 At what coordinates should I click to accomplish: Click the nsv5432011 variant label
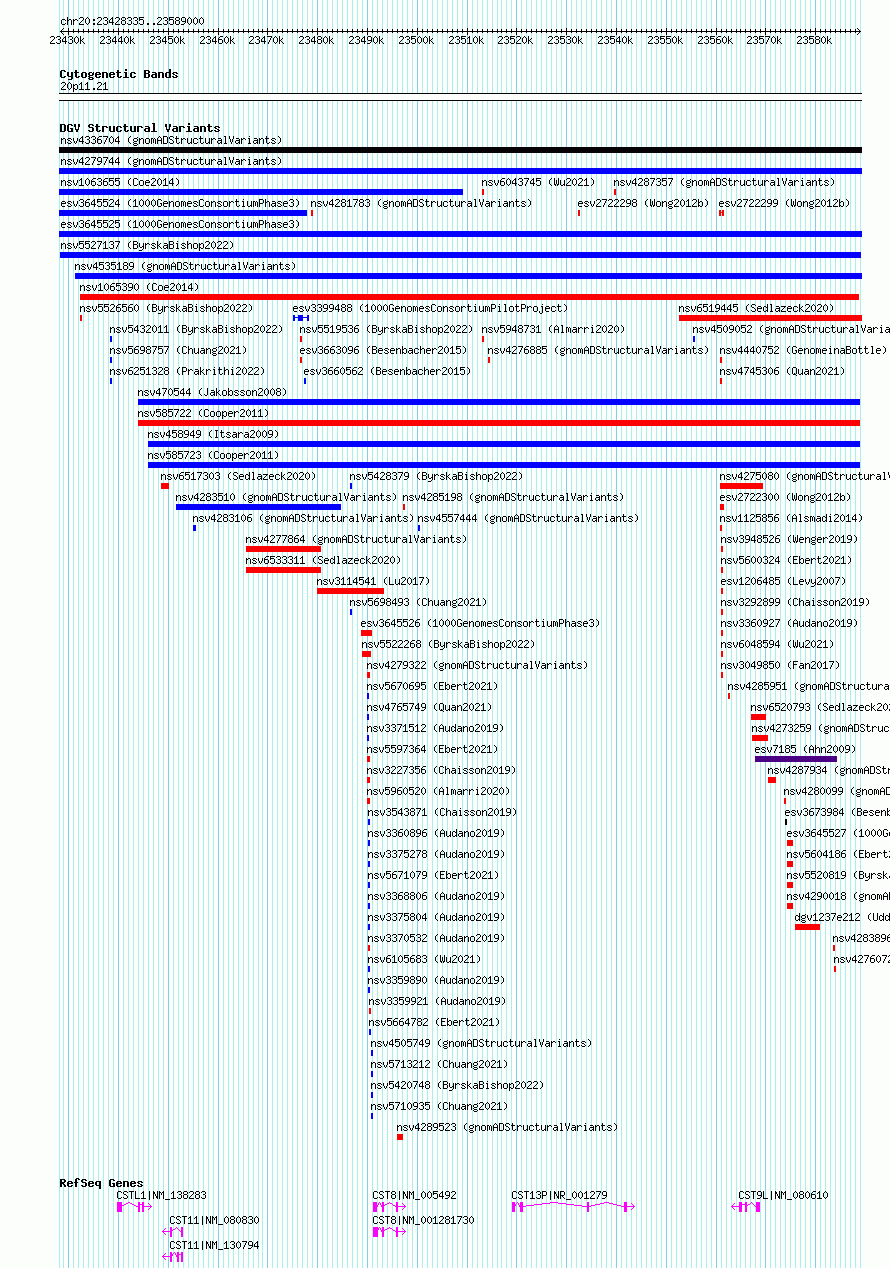coord(196,329)
